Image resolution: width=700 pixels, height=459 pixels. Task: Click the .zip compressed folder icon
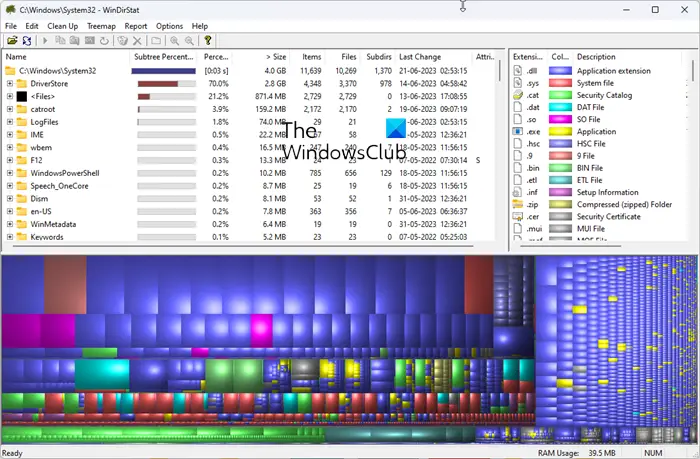(518, 204)
